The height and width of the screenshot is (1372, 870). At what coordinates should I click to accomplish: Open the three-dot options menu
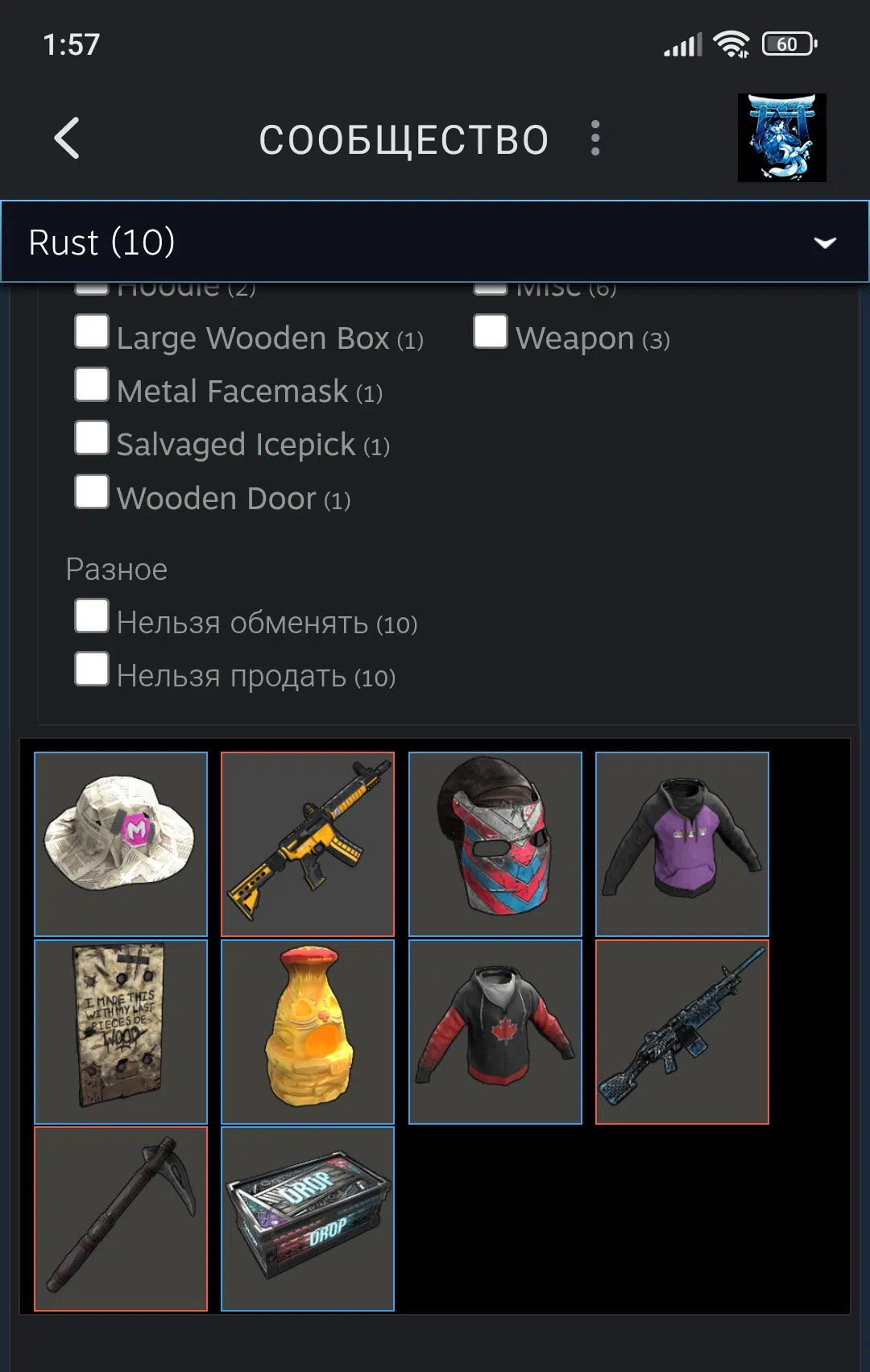click(595, 139)
